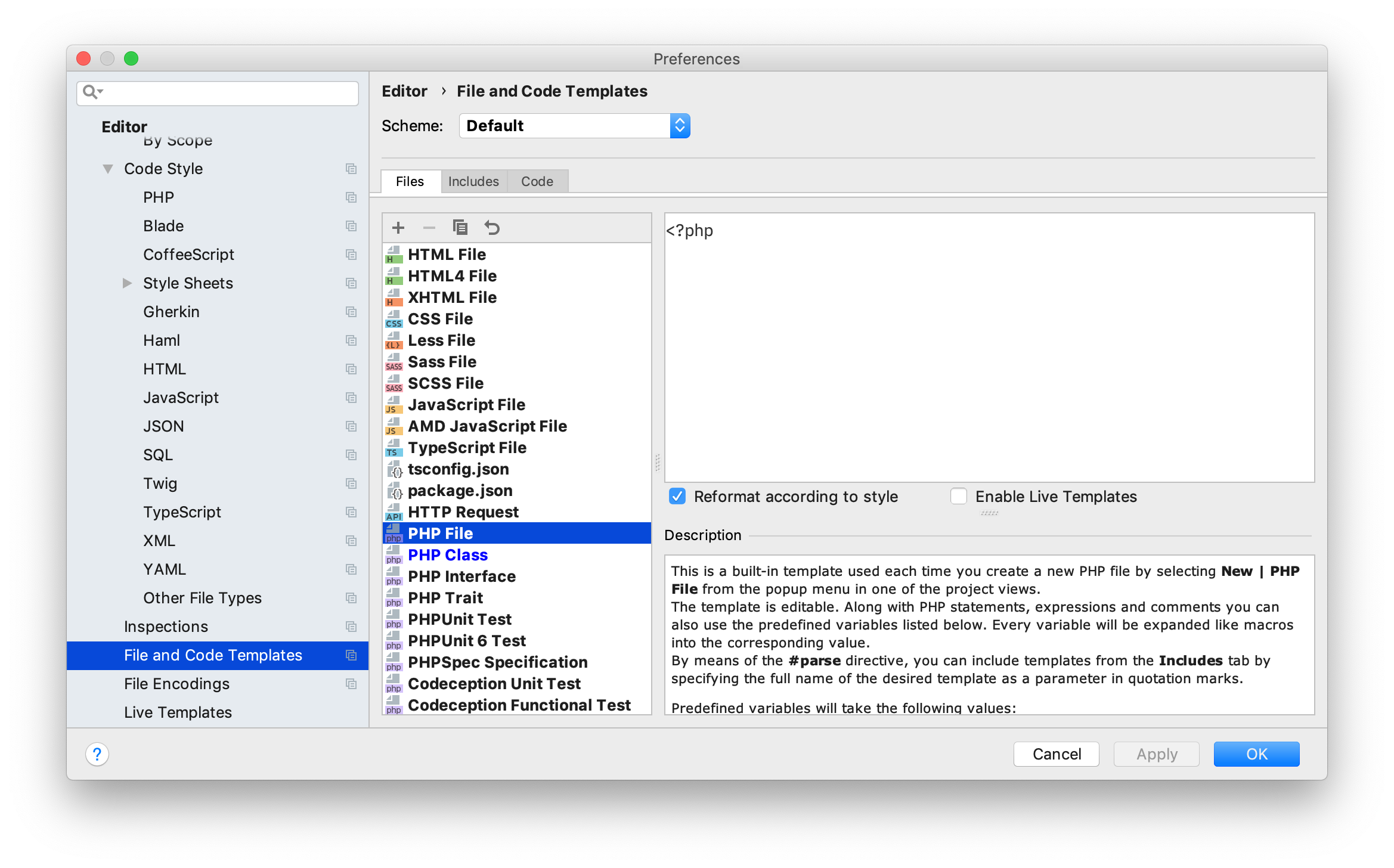Click the Sass File template icon

394,362
